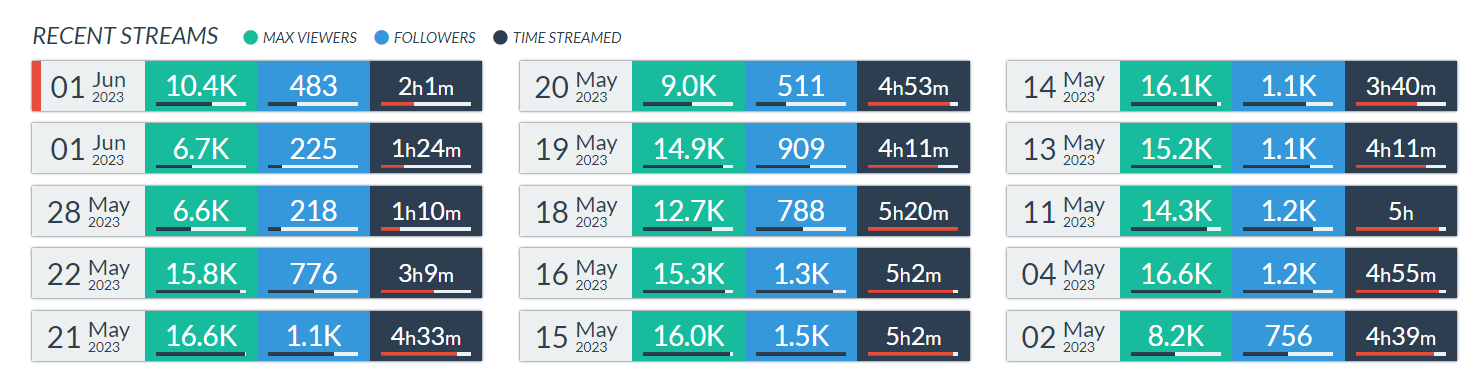Click the Recent Streams heading
Screen dimensions: 1479x374
126,37
